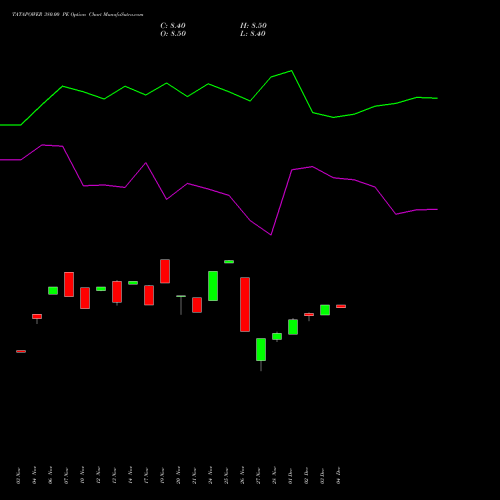Select the 17 Nov date label

pos(146,475)
